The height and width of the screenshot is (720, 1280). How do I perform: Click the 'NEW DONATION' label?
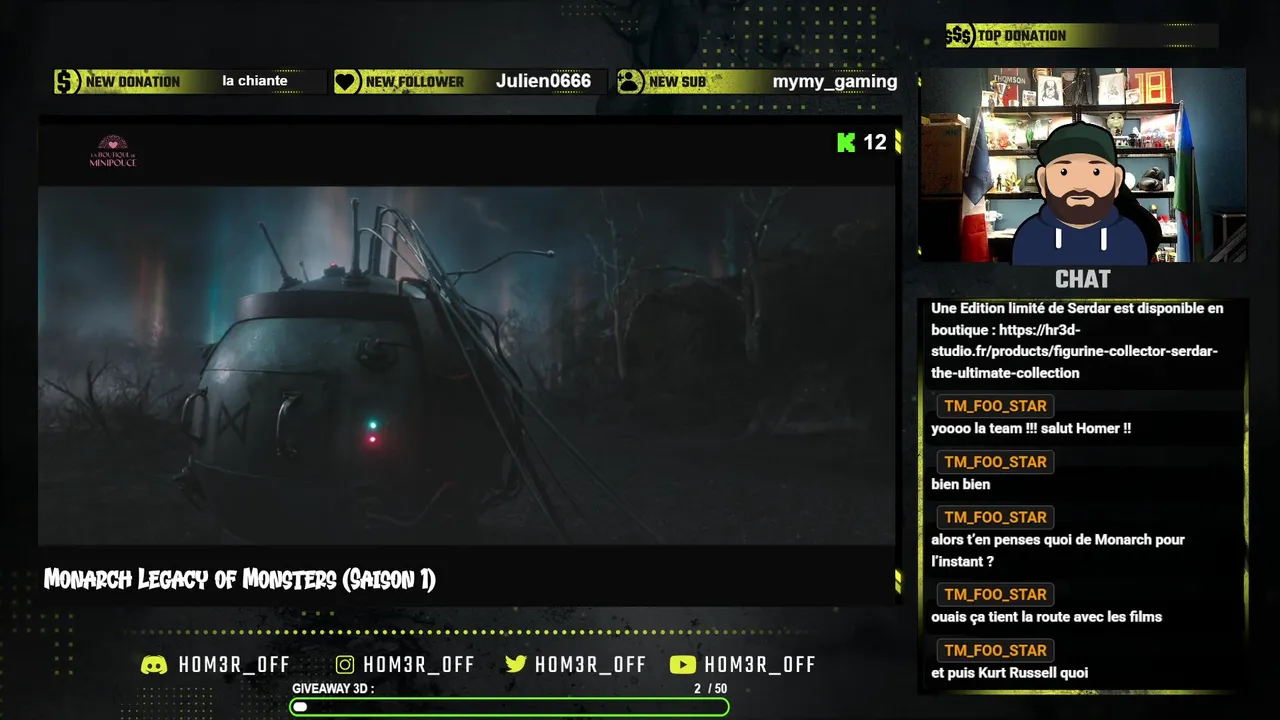pos(133,82)
